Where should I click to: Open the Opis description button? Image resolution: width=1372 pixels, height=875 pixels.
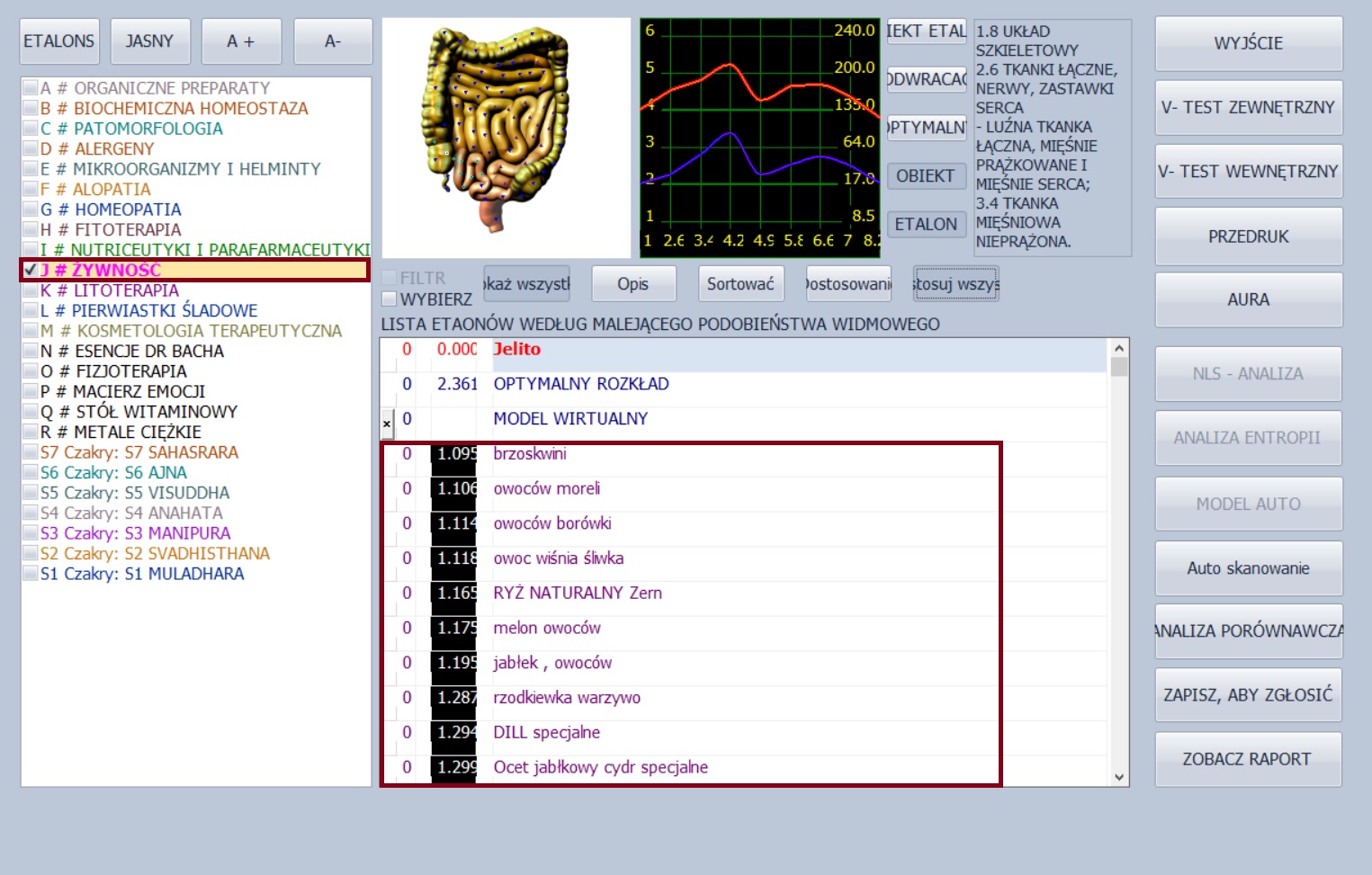click(x=632, y=284)
